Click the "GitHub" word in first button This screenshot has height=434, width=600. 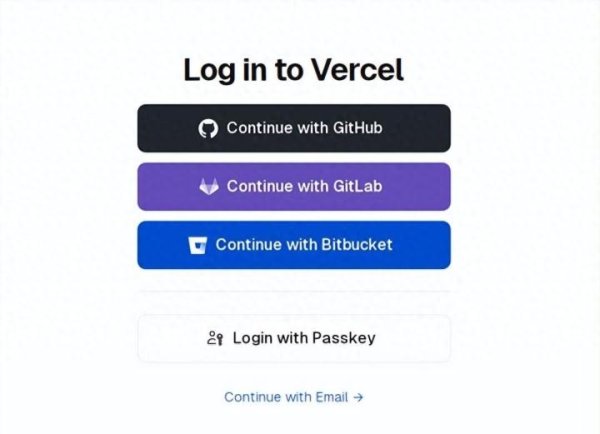click(357, 128)
